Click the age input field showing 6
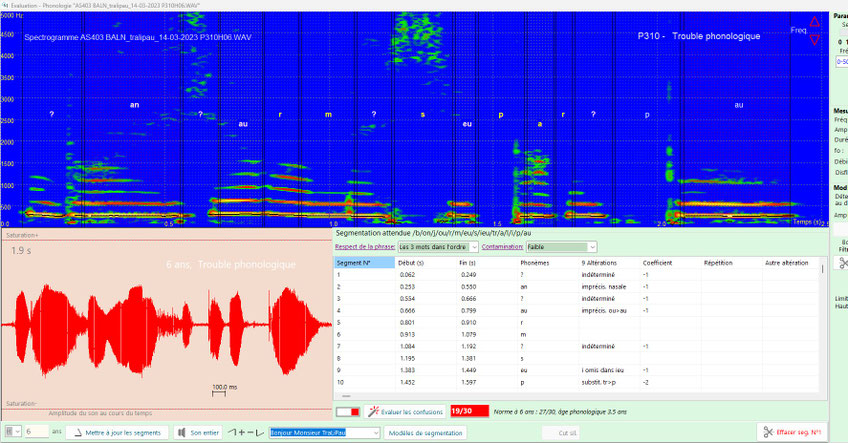 point(36,432)
